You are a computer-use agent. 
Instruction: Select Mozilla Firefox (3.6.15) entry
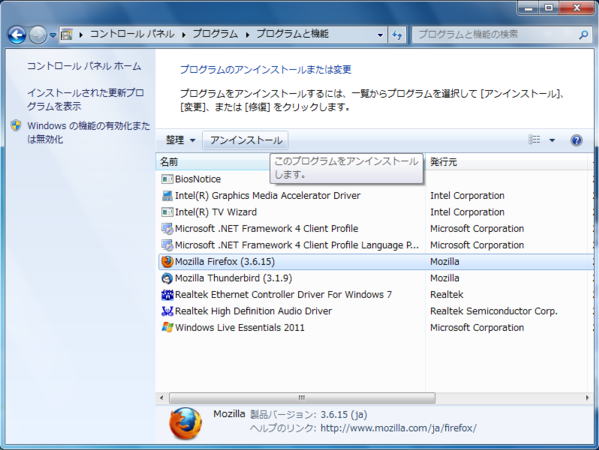225,262
